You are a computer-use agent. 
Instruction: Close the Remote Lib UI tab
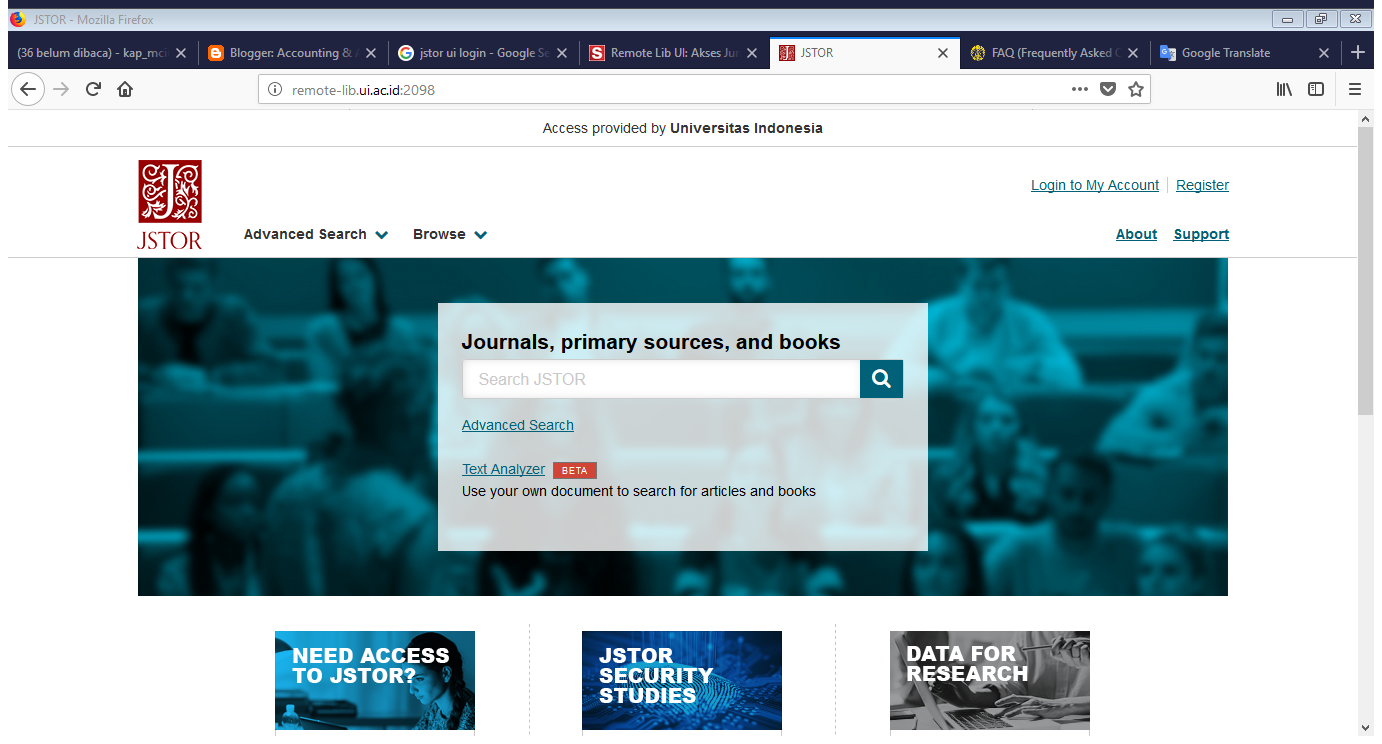751,53
